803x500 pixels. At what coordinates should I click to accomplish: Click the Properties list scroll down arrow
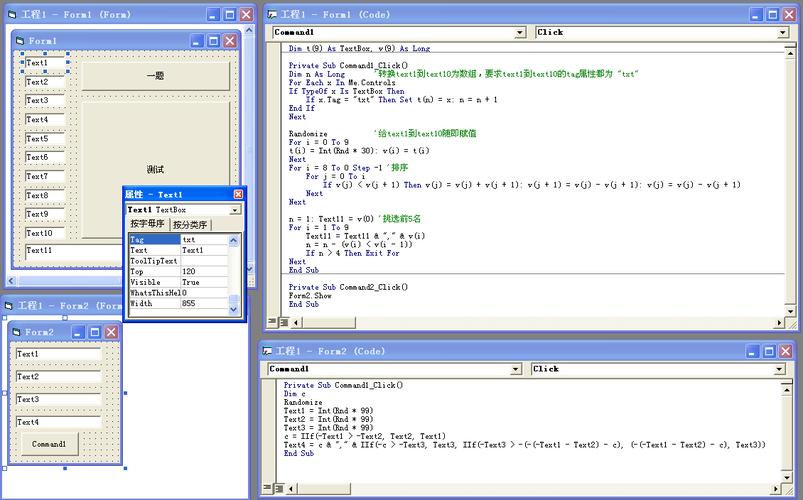coord(234,309)
